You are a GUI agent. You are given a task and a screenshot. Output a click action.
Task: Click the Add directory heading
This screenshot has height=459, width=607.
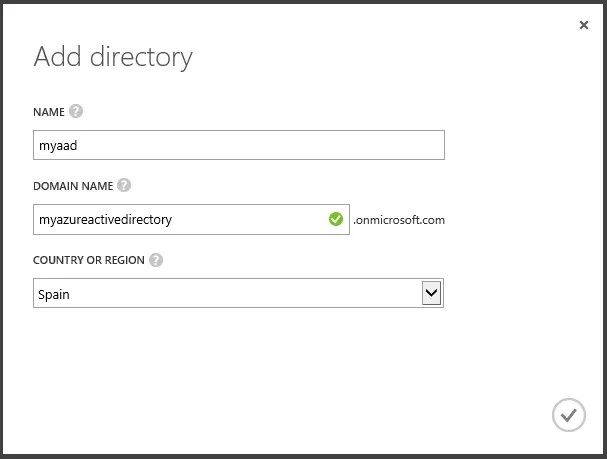[x=113, y=57]
